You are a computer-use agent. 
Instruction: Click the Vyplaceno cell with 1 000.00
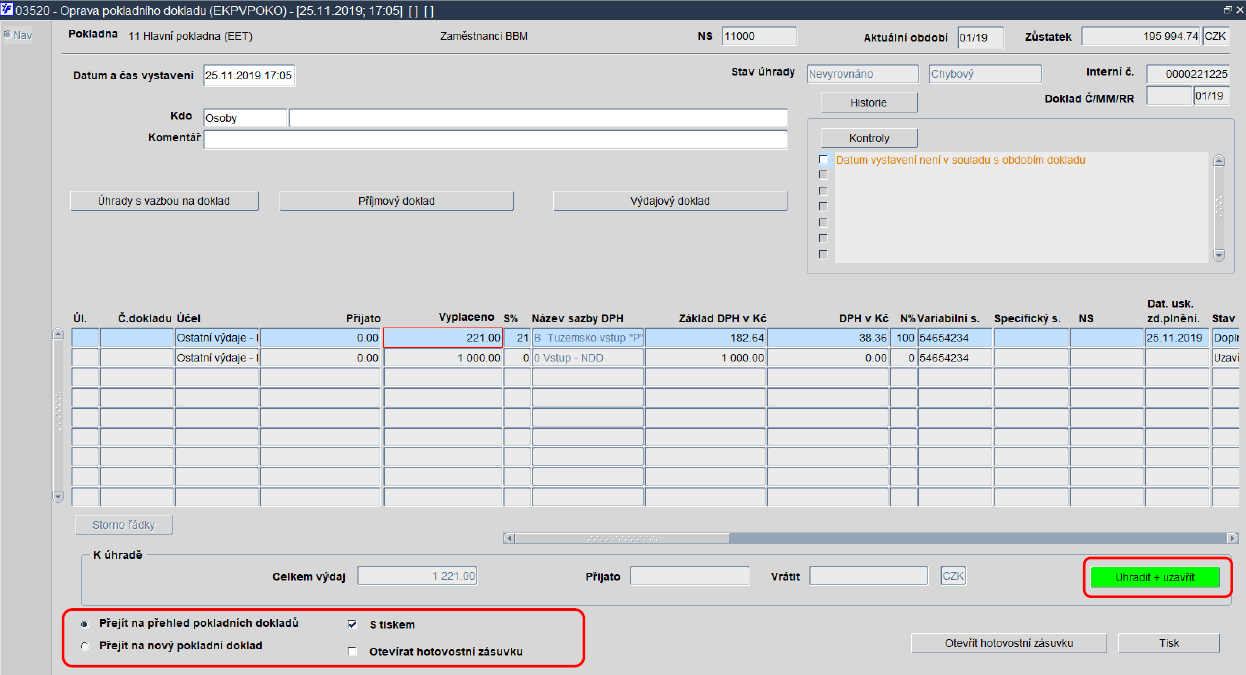(x=443, y=358)
